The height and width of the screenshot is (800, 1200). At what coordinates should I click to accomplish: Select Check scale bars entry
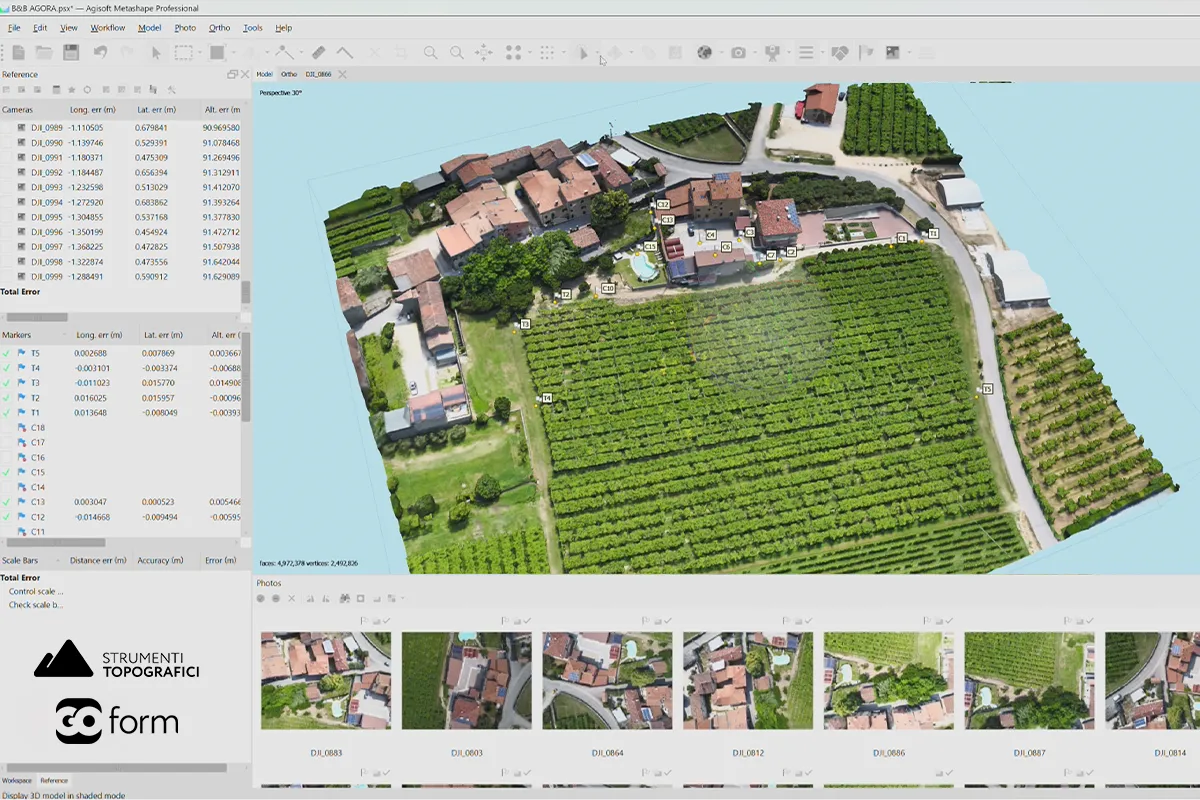click(36, 605)
